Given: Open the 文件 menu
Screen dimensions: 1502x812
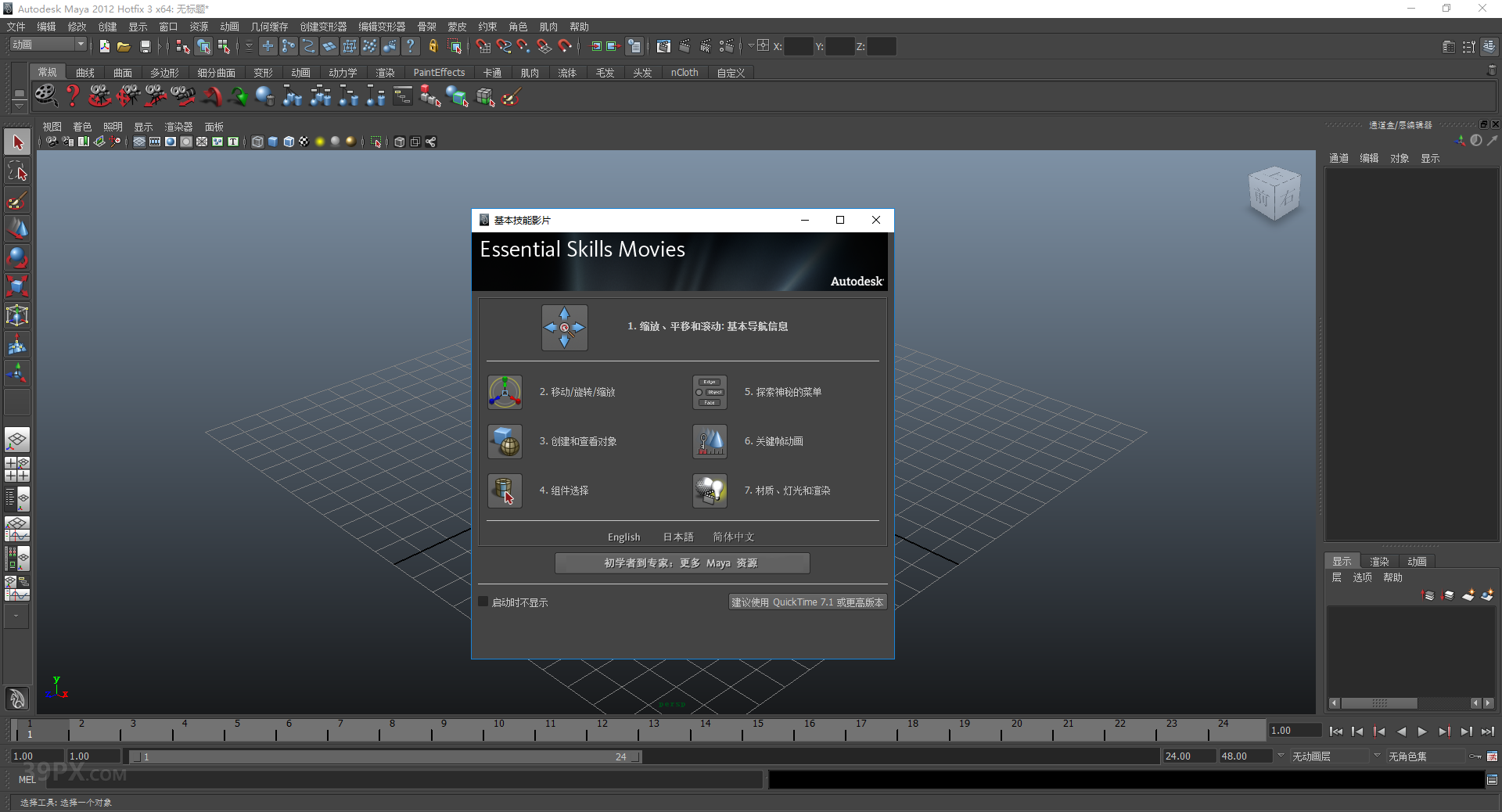Looking at the screenshot, I should (x=16, y=27).
